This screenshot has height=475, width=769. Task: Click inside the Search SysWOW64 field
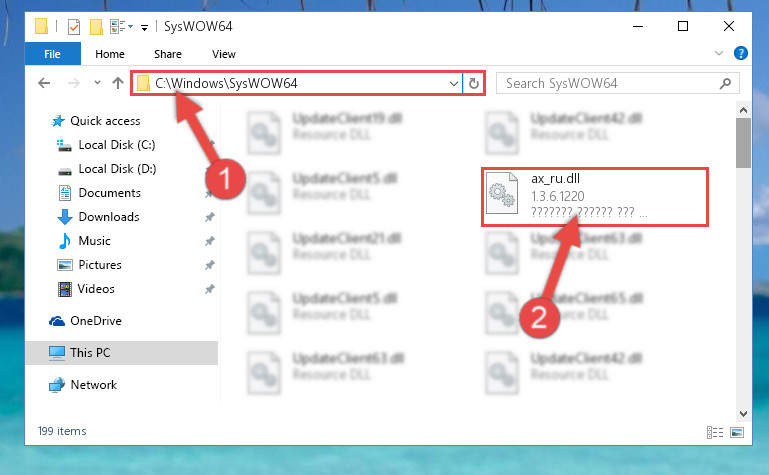coord(608,83)
